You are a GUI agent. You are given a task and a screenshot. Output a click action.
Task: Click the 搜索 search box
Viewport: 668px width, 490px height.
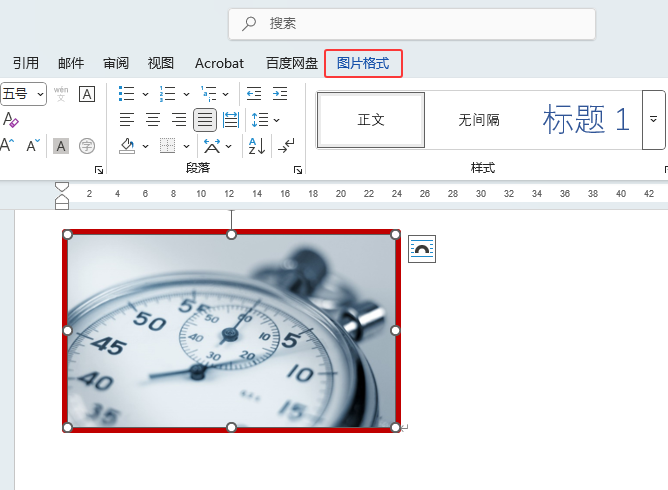[412, 24]
